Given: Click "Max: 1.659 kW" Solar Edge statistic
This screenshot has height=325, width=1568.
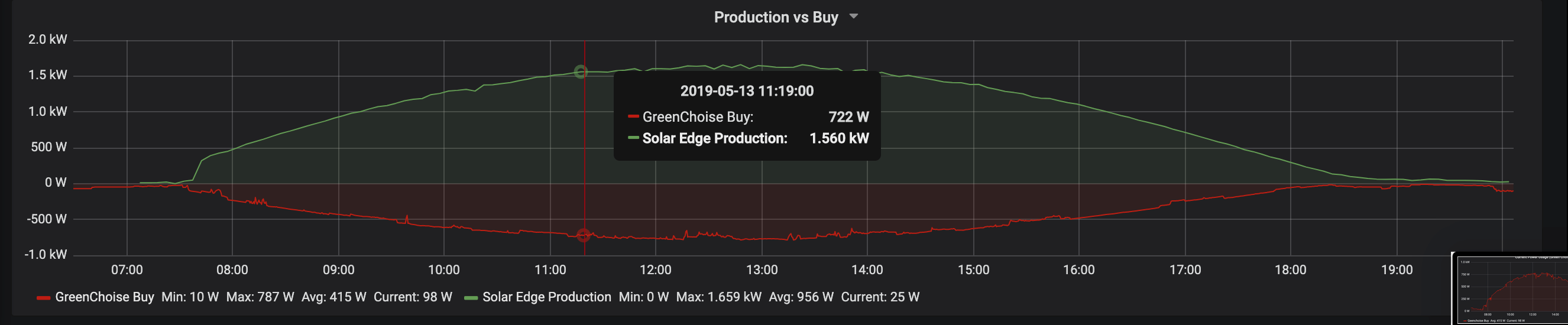Looking at the screenshot, I should pyautogui.click(x=718, y=297).
